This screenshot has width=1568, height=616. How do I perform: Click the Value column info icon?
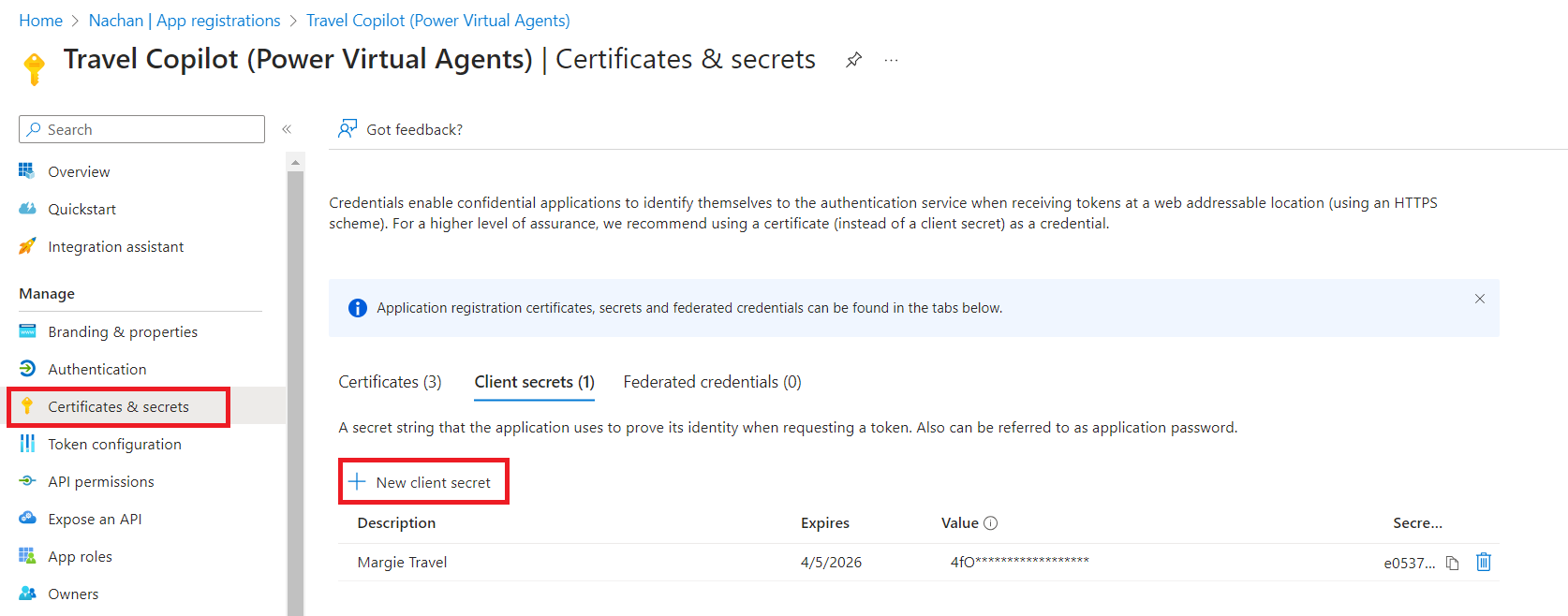click(991, 523)
